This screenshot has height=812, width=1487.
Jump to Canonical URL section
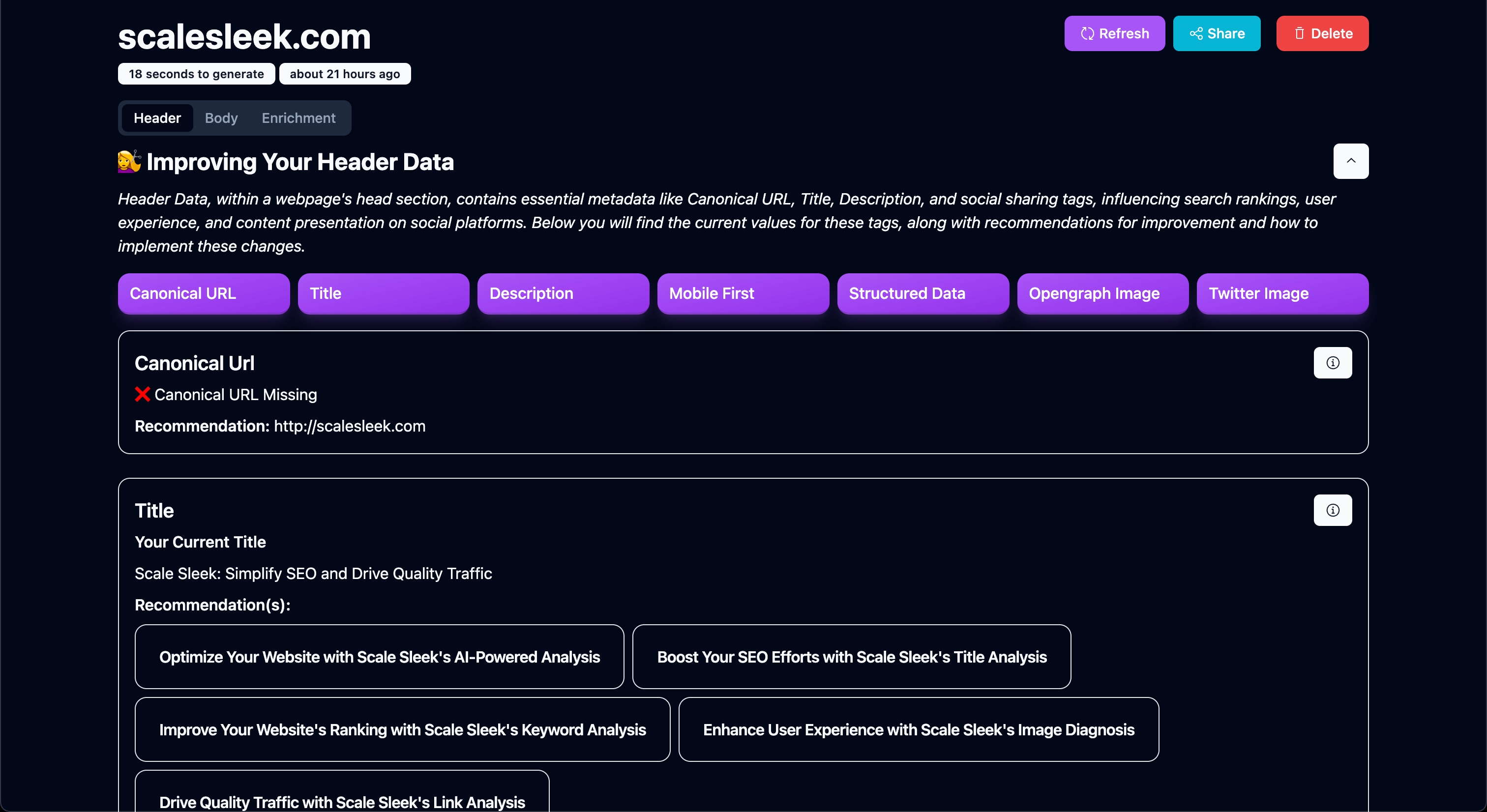tap(204, 293)
